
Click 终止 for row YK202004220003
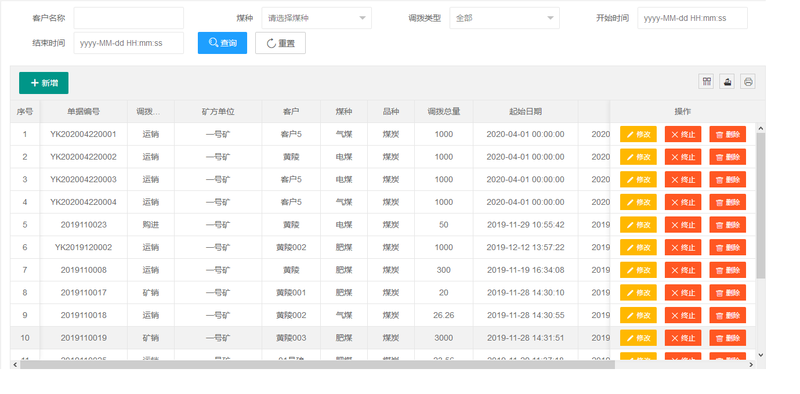[x=683, y=179]
